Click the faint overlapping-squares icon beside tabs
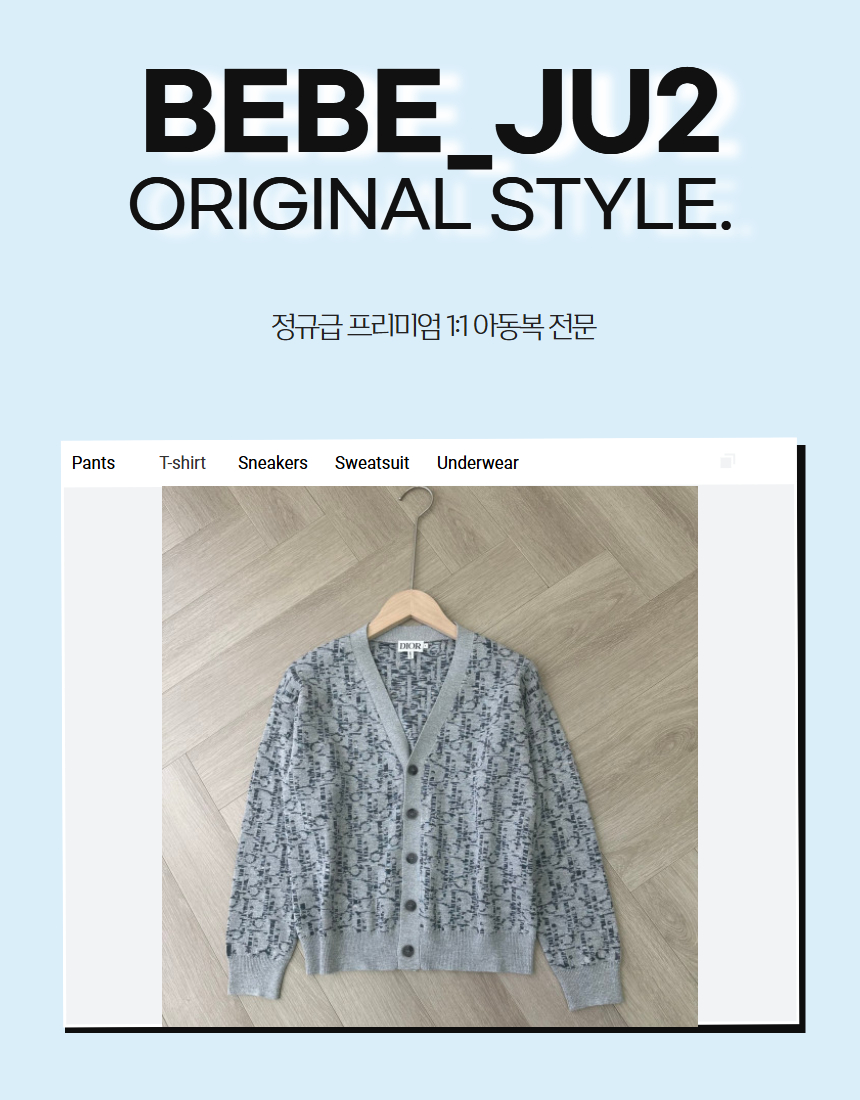This screenshot has width=860, height=1100. coord(727,461)
